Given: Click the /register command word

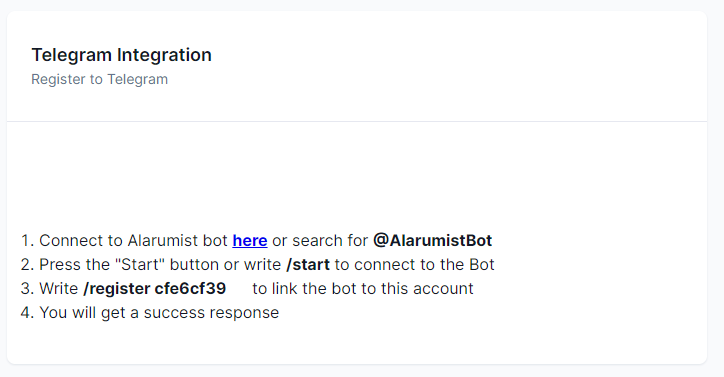Looking at the screenshot, I should tap(117, 289).
